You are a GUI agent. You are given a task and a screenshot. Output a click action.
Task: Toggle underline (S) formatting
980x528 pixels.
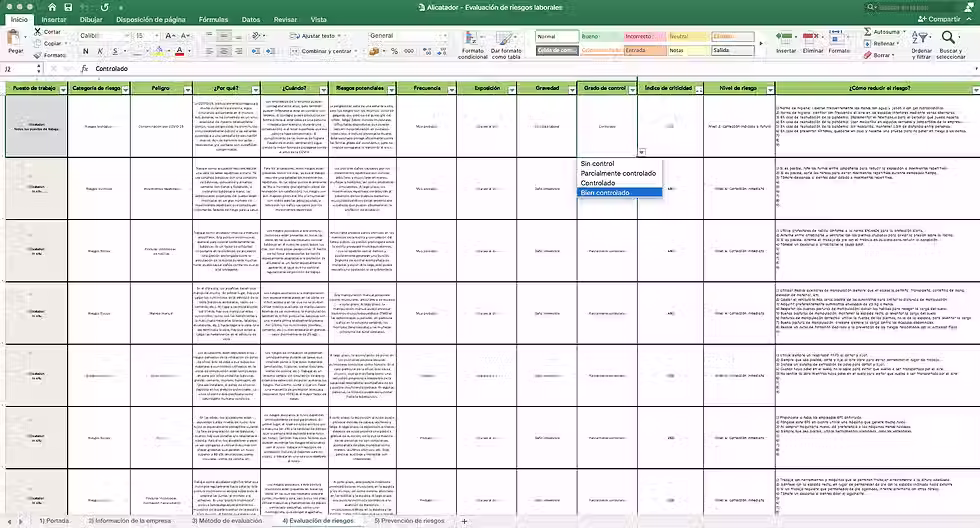(115, 51)
